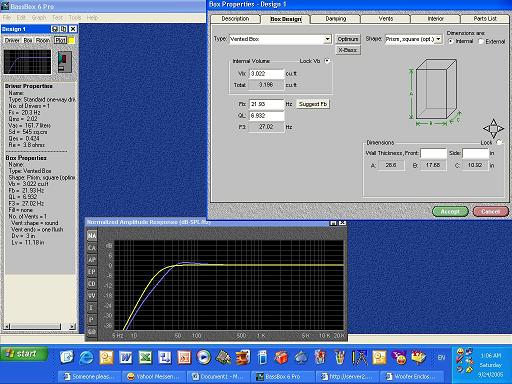This screenshot has height=384, width=512.
Task: Launch Microsoft Excel from quick launch
Action: pos(145,358)
